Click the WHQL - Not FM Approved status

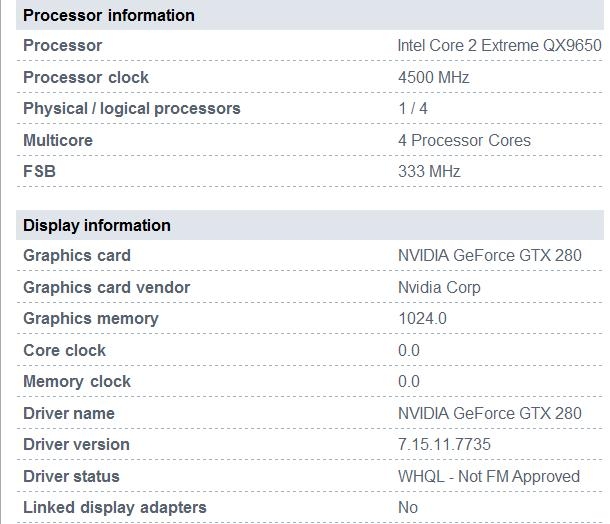(x=488, y=476)
